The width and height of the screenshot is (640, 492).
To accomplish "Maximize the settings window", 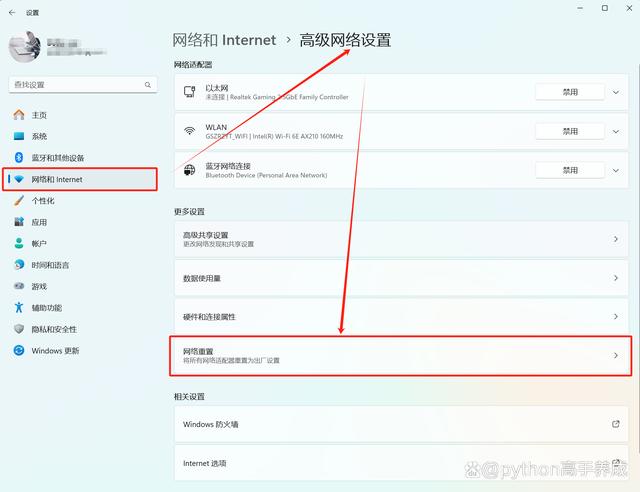I will [605, 8].
